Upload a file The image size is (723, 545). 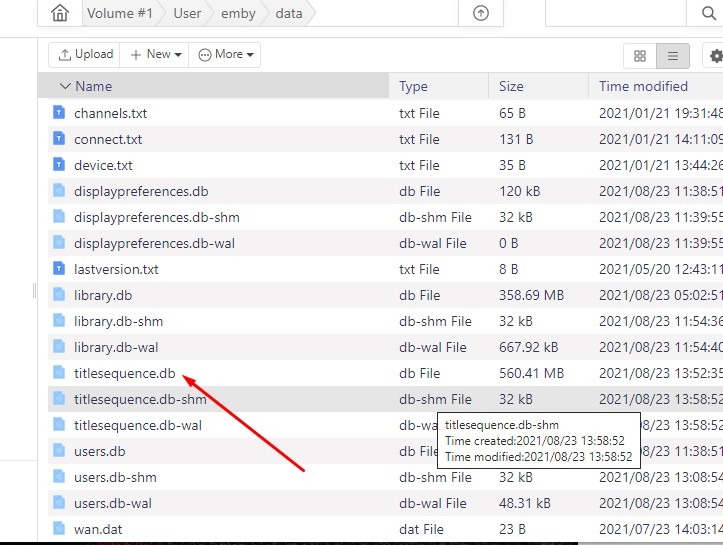85,54
